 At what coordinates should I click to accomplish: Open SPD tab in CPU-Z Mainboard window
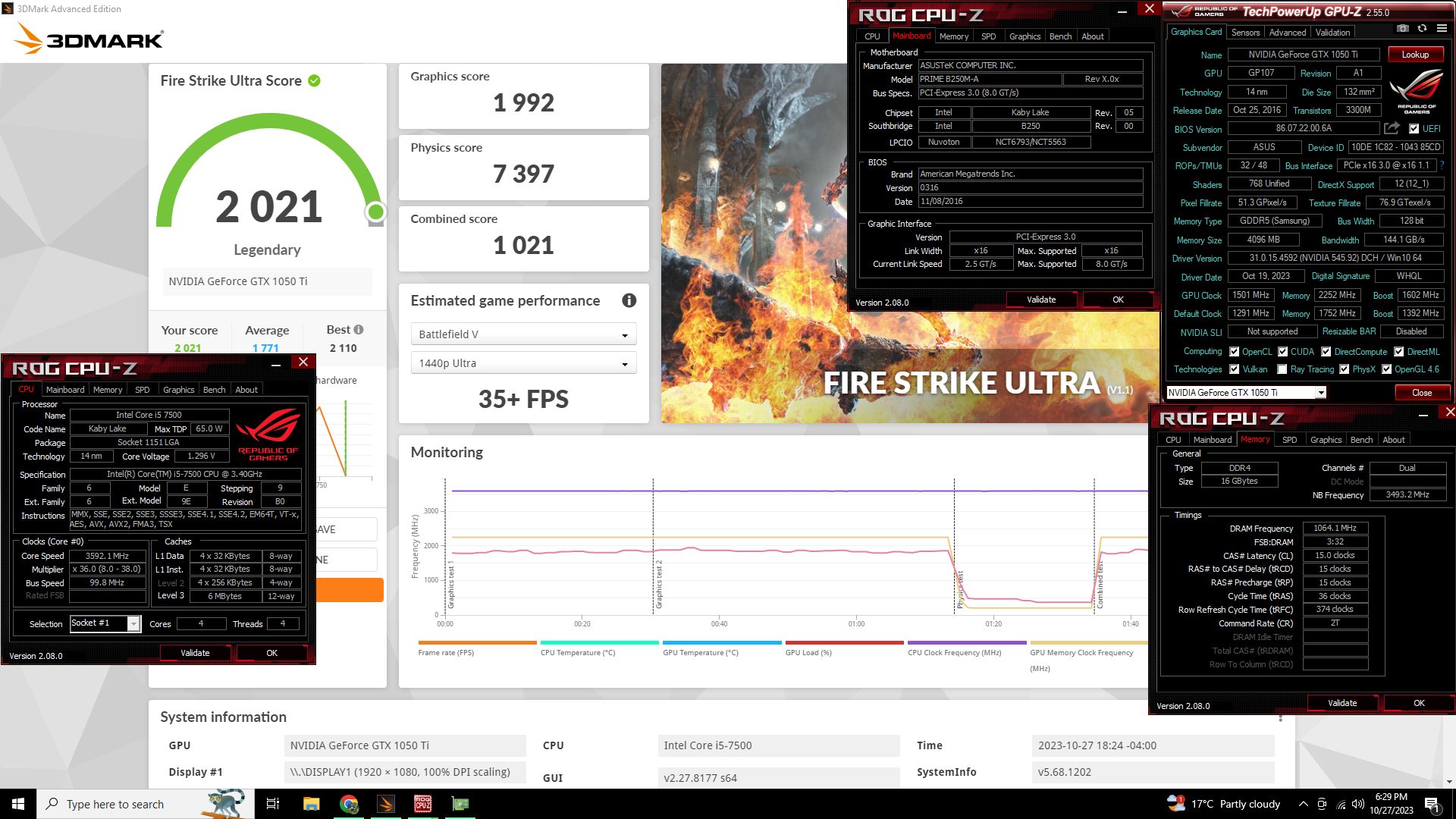(989, 36)
